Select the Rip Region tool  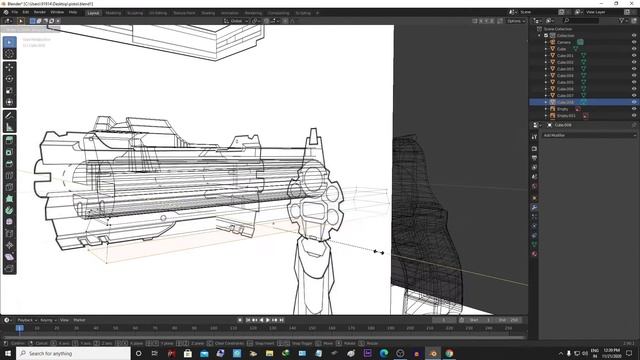(9, 269)
